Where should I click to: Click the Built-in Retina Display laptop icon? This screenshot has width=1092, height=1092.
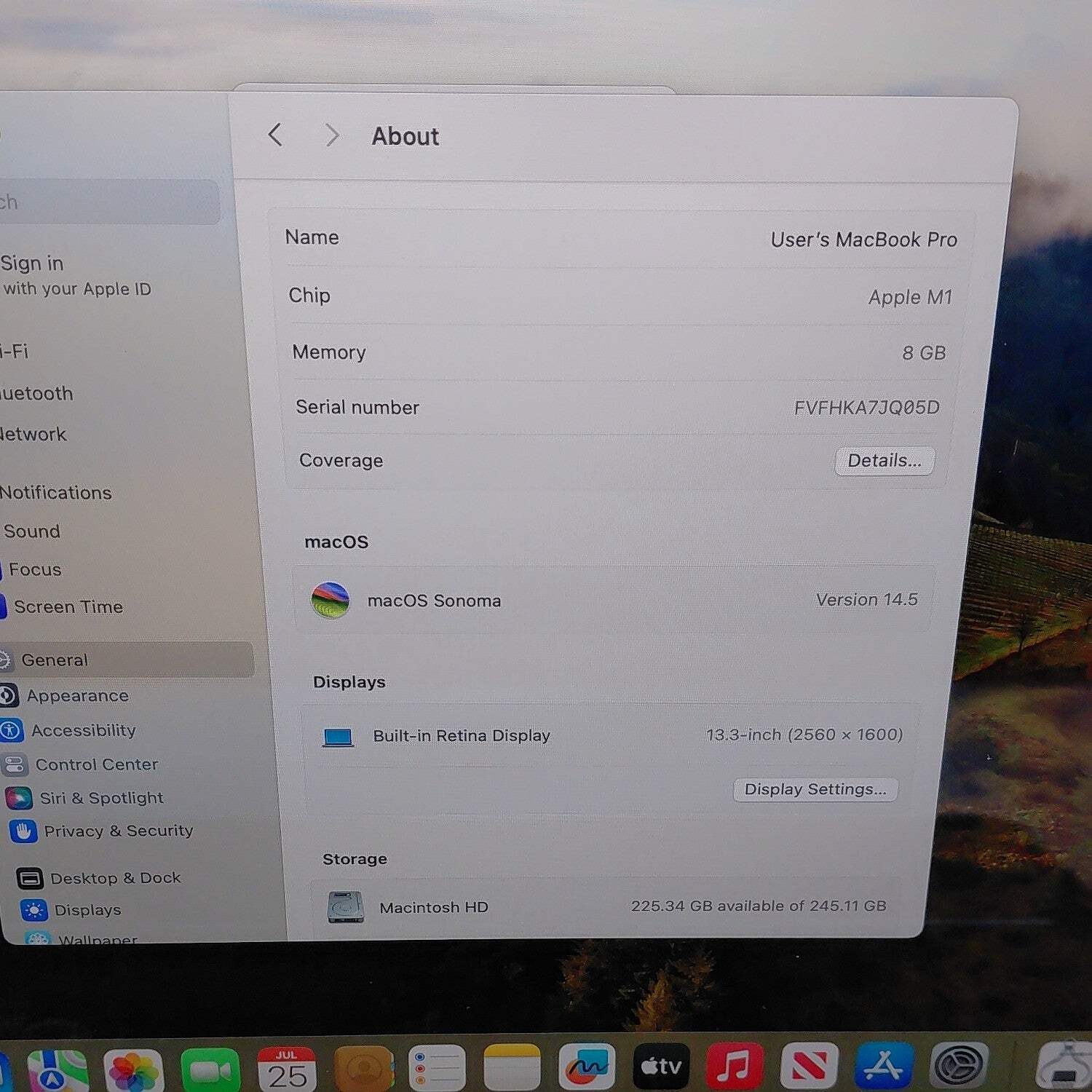338,737
